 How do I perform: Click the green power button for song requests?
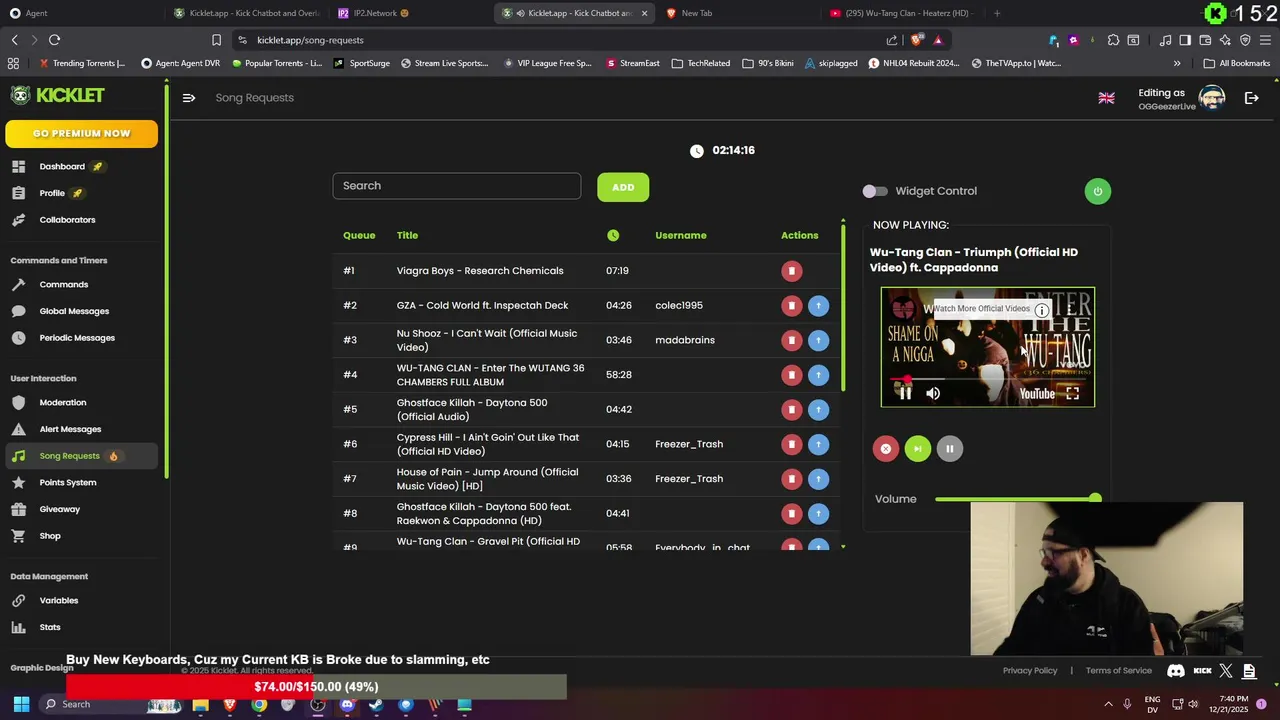click(x=1097, y=191)
